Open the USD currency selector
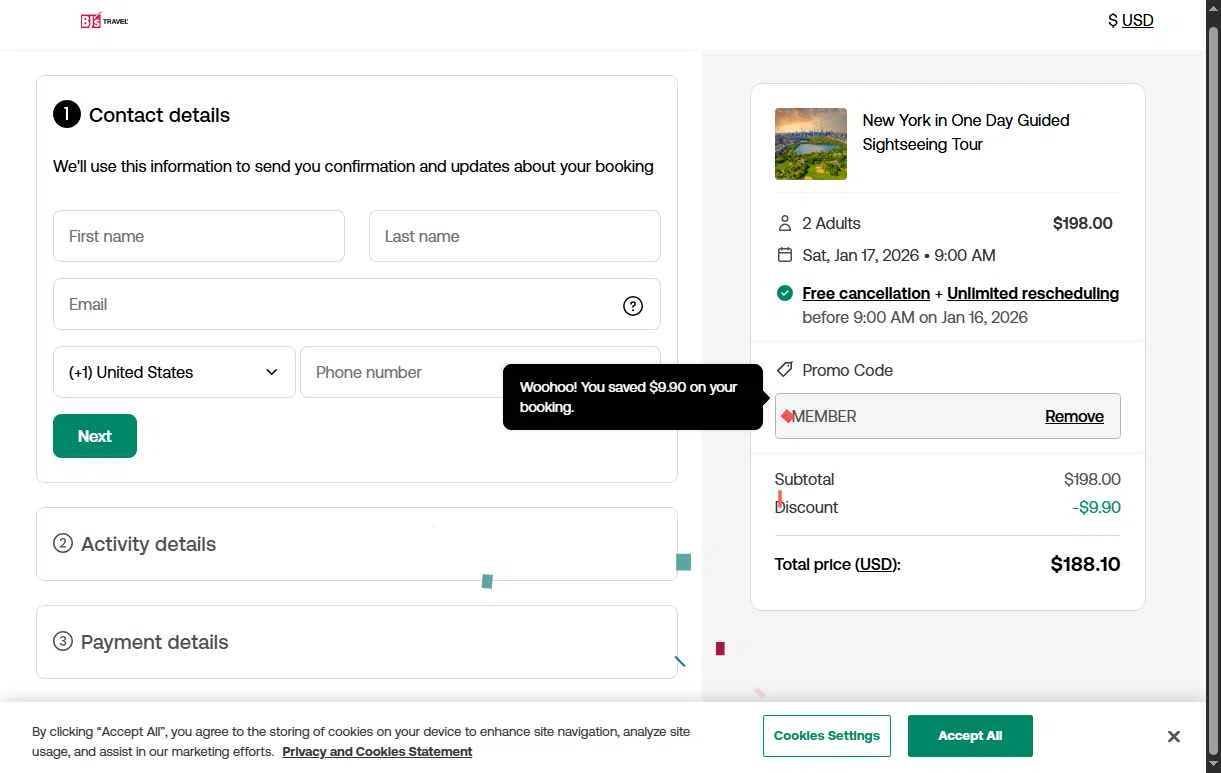The width and height of the screenshot is (1221, 773). (1130, 20)
